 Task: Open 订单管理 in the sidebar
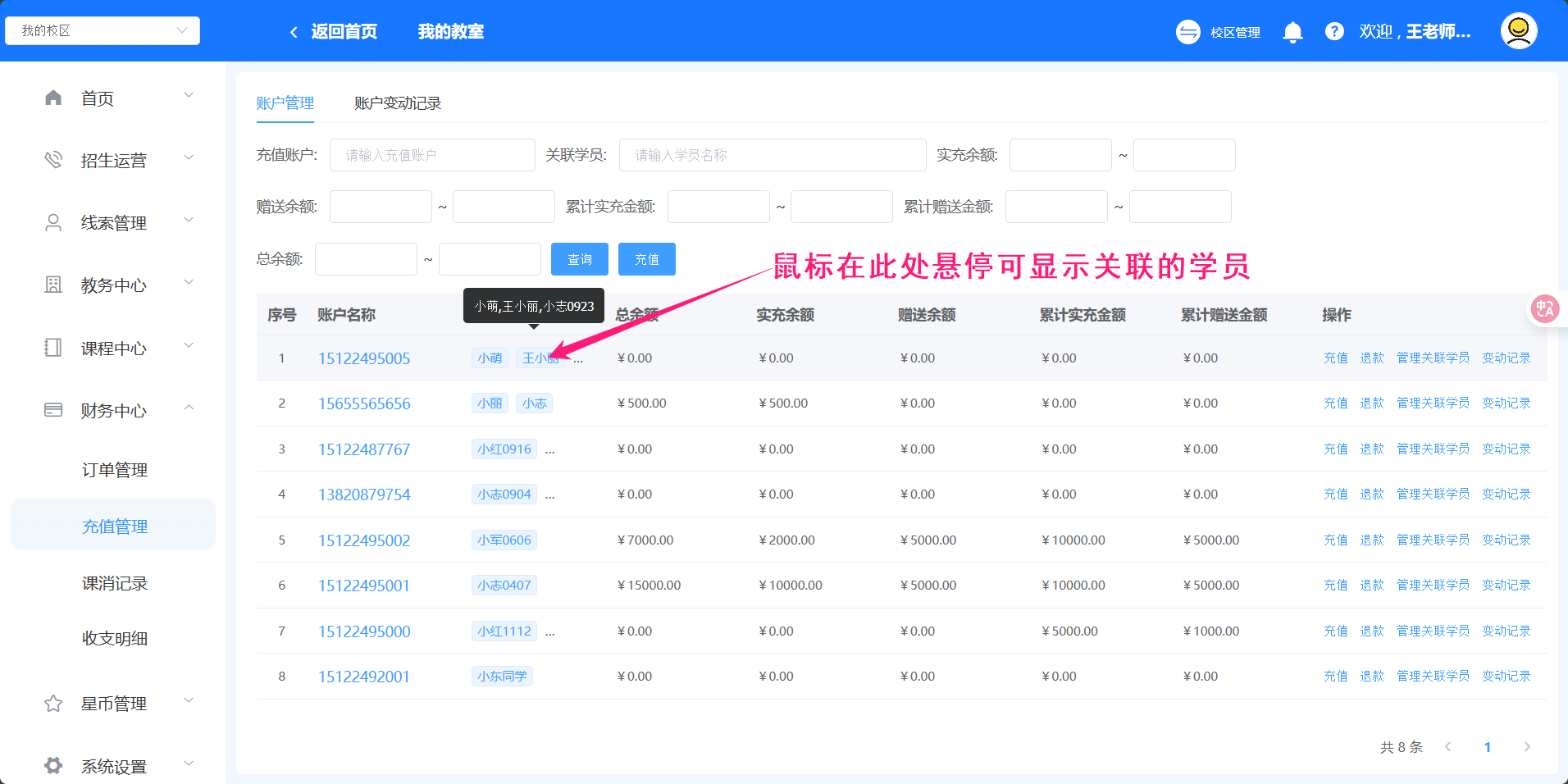[115, 470]
